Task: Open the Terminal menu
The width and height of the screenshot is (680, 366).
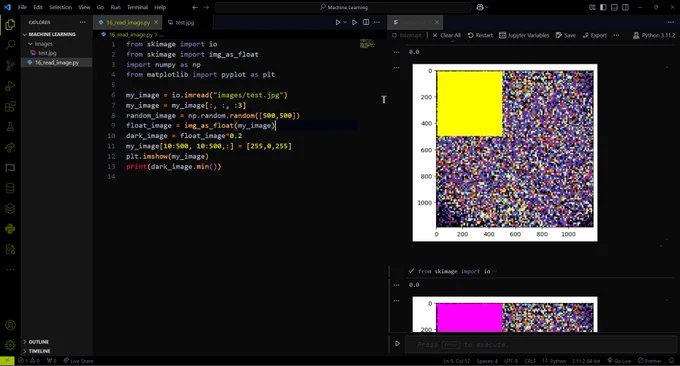Action: click(x=137, y=7)
